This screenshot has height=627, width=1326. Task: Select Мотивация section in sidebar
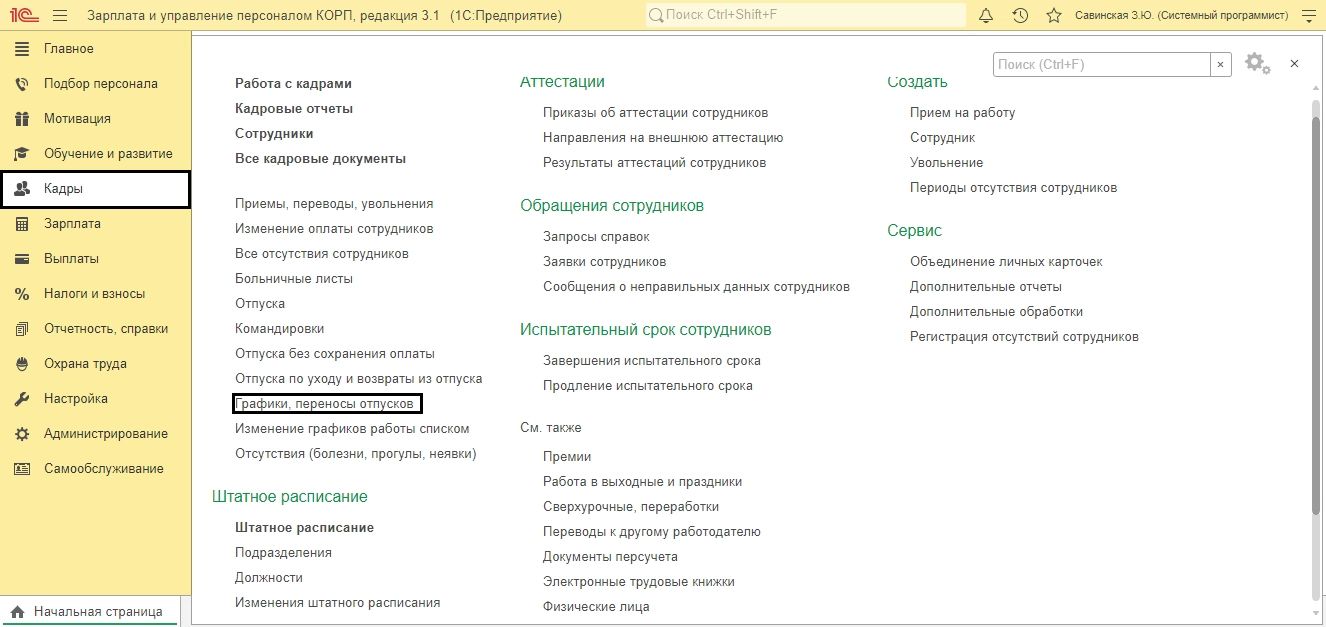(x=96, y=119)
